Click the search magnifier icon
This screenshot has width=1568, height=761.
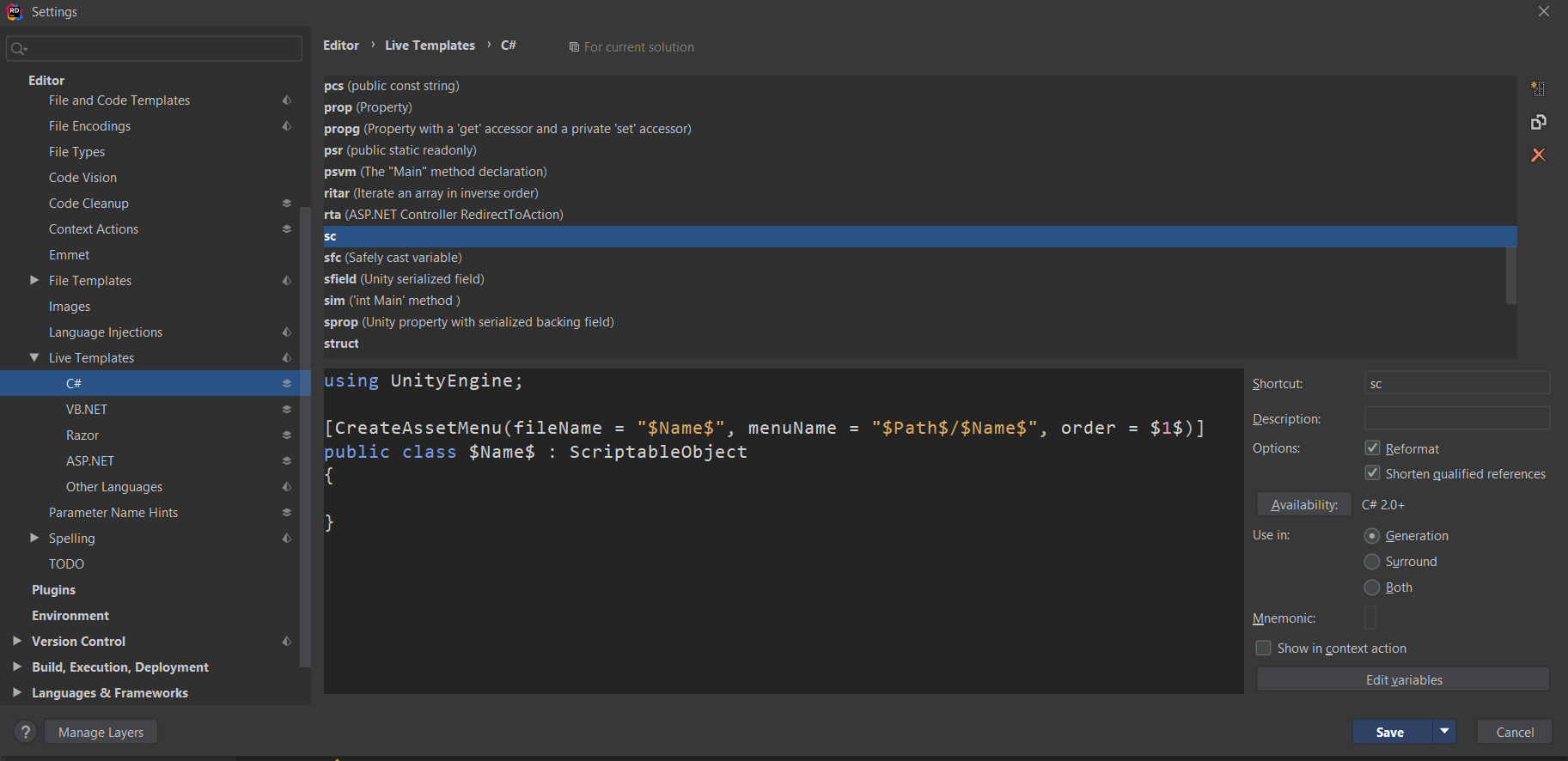click(x=19, y=49)
